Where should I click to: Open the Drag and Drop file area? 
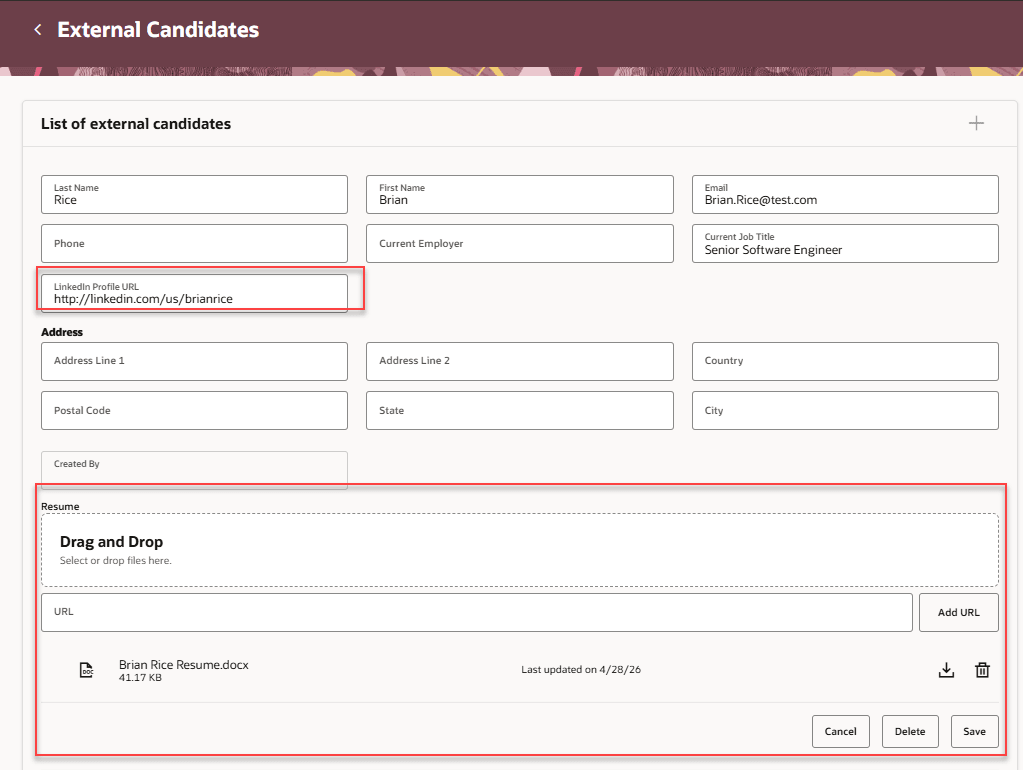[519, 550]
